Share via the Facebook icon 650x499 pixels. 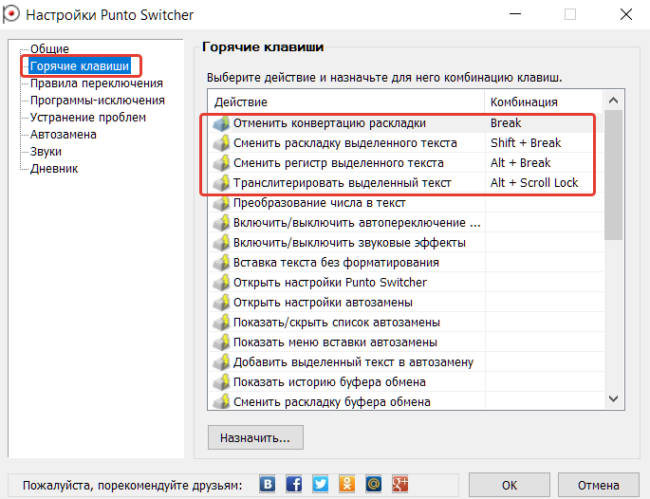(x=294, y=484)
